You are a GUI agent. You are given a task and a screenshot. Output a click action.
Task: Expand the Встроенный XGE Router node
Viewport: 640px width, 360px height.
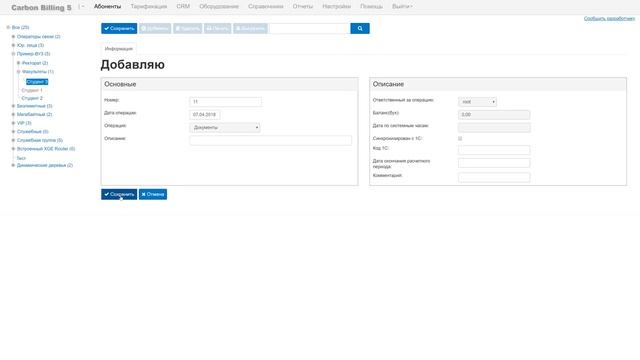tap(13, 149)
